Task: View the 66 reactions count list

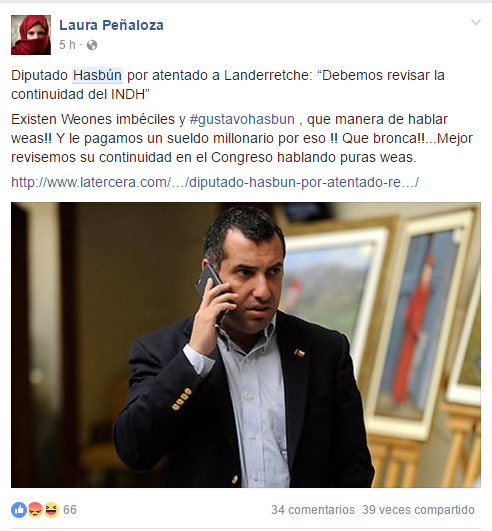Action: click(70, 510)
